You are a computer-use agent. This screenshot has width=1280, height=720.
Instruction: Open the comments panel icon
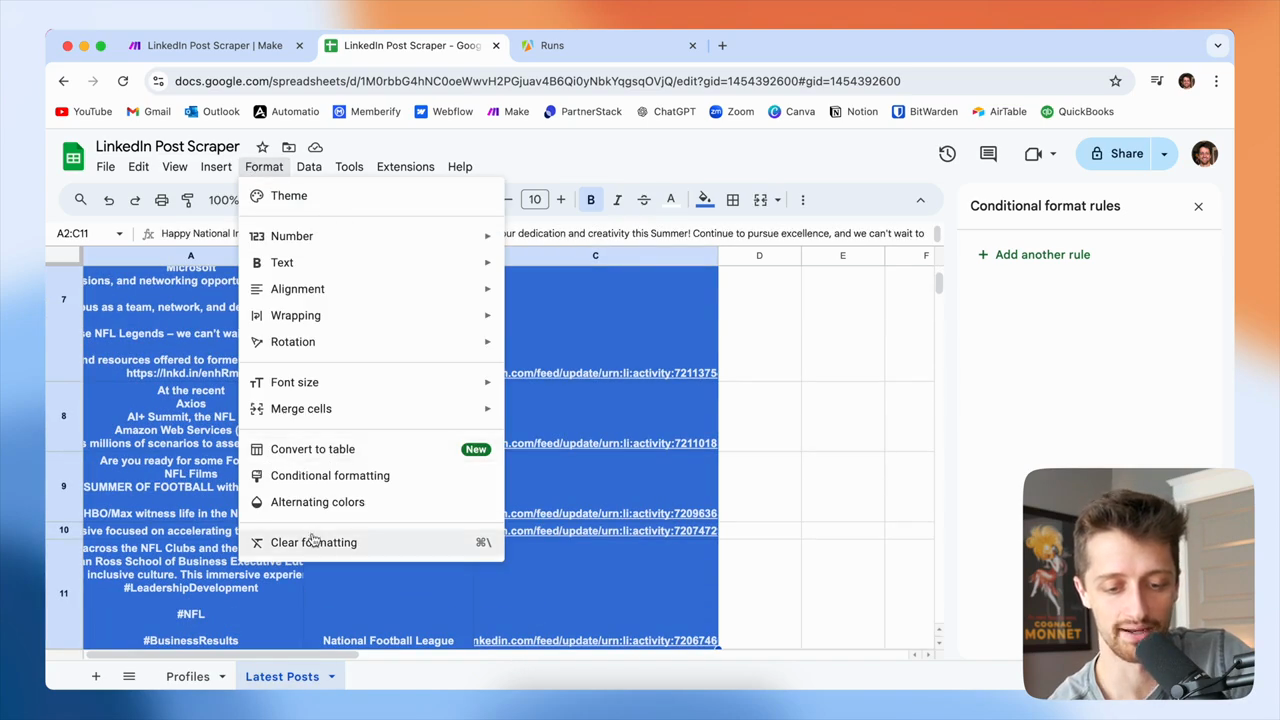(x=988, y=154)
